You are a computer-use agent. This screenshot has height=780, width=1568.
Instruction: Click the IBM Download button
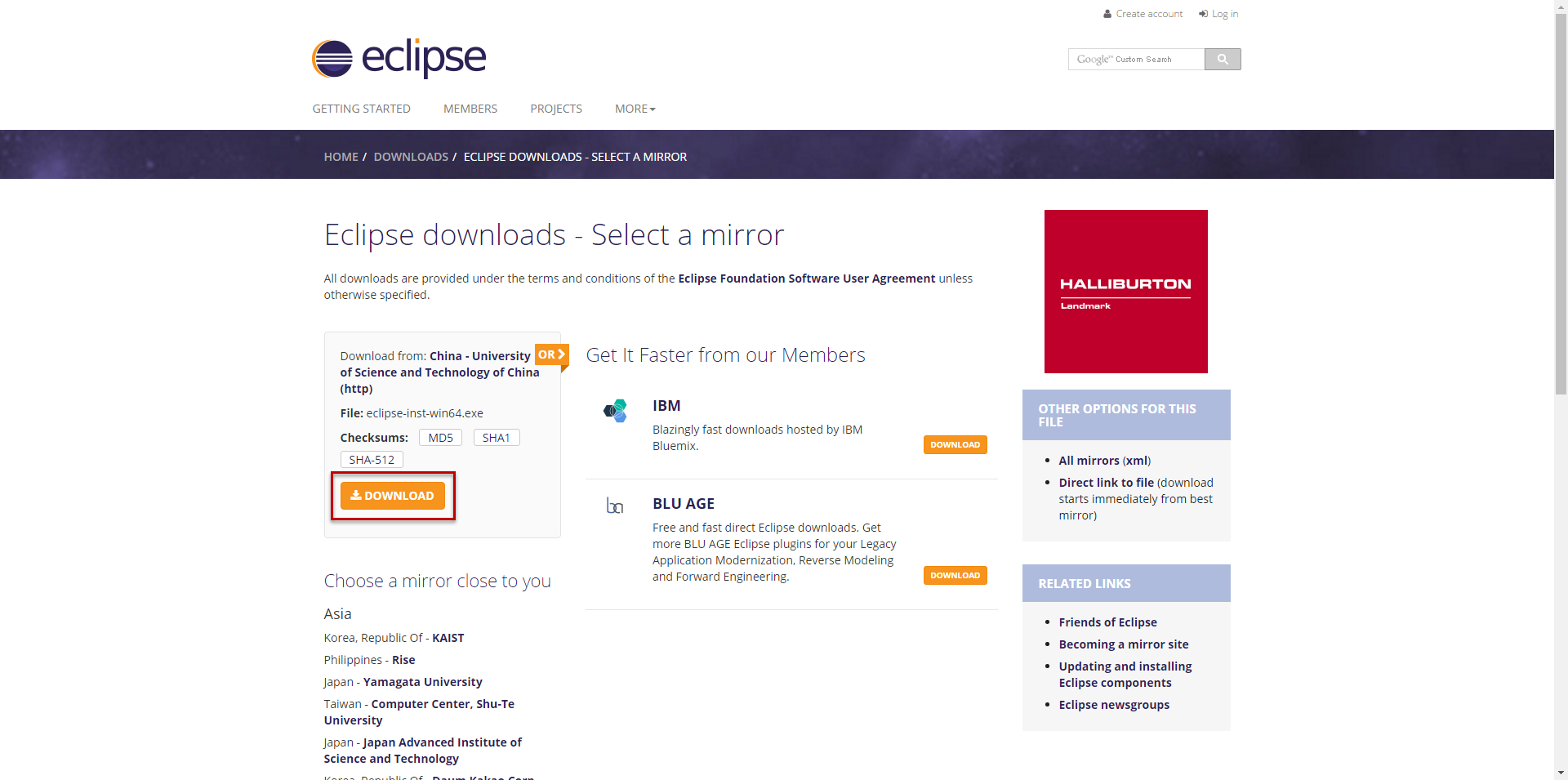[x=955, y=445]
